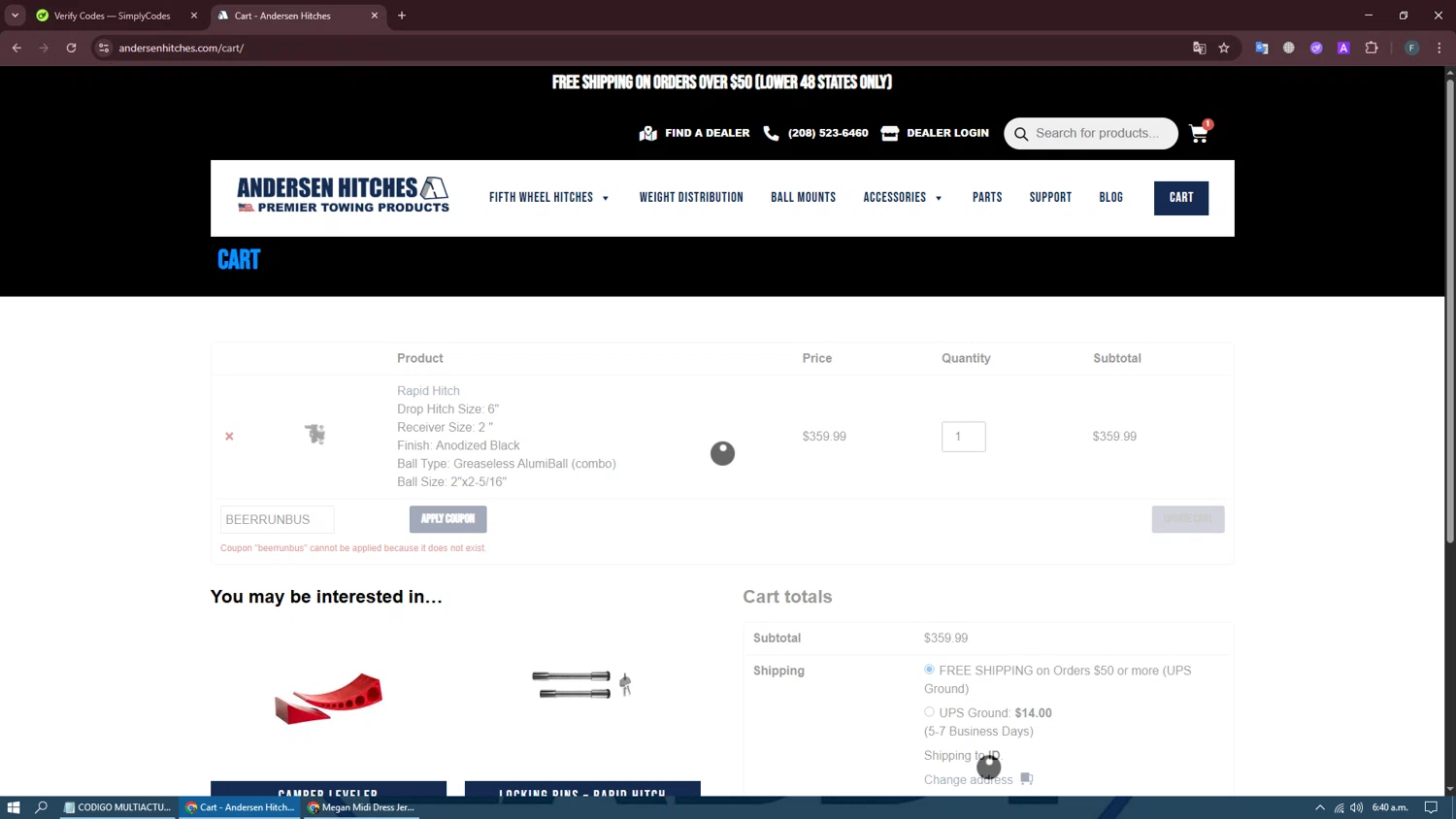
Task: Go to the Parts page
Action: coord(987,198)
